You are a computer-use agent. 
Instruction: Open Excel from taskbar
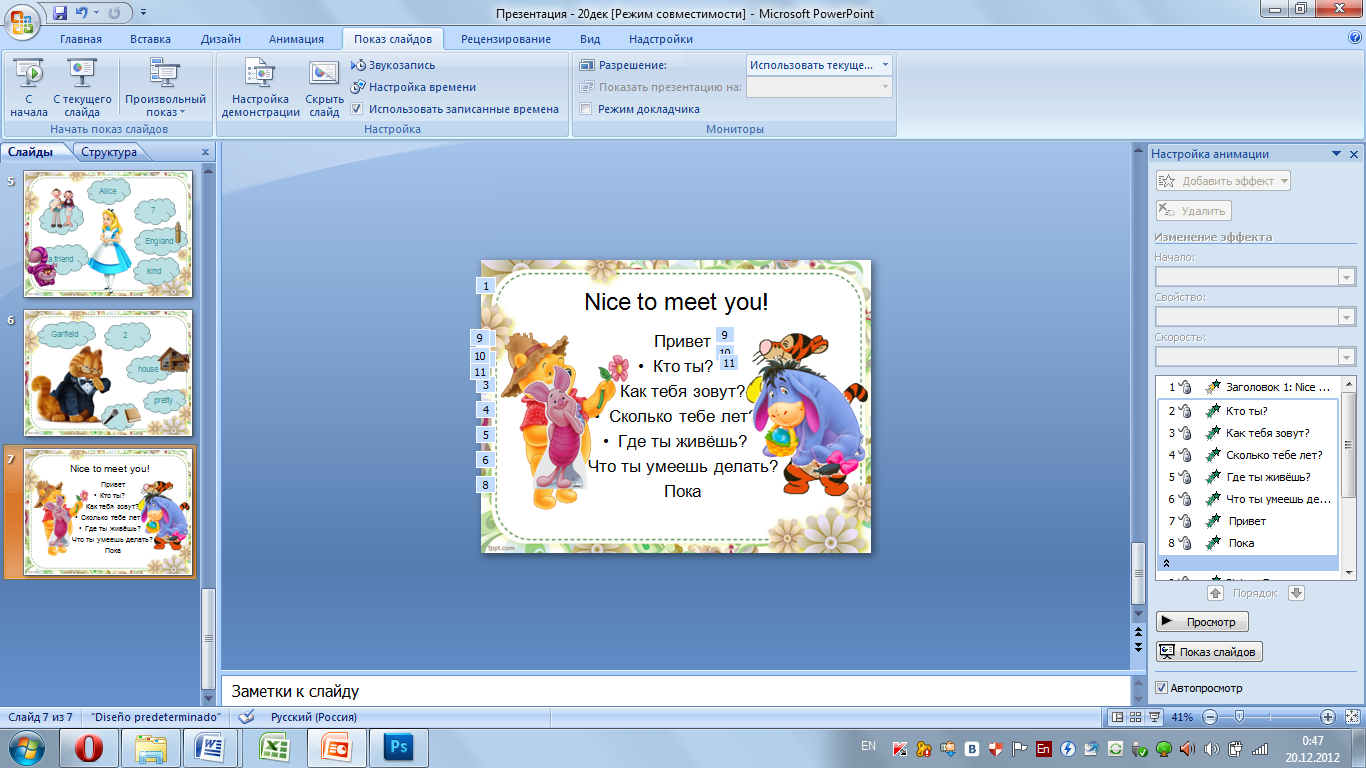[274, 748]
